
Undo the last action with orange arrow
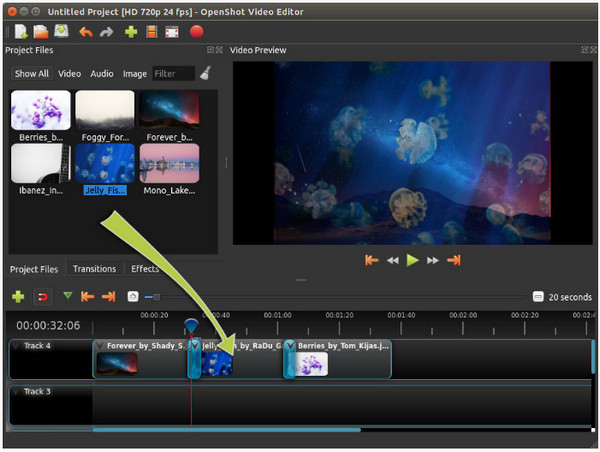tap(86, 32)
